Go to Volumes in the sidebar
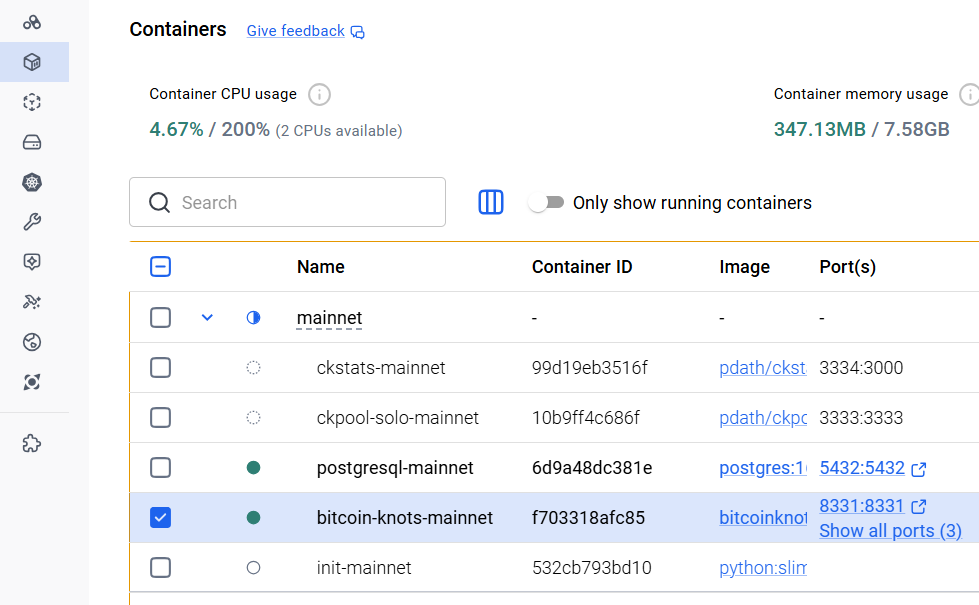 [x=32, y=142]
